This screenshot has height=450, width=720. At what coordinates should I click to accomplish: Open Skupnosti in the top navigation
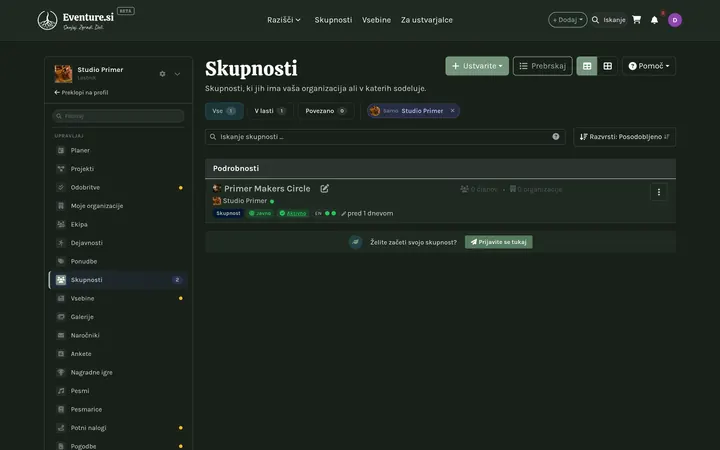coord(333,20)
